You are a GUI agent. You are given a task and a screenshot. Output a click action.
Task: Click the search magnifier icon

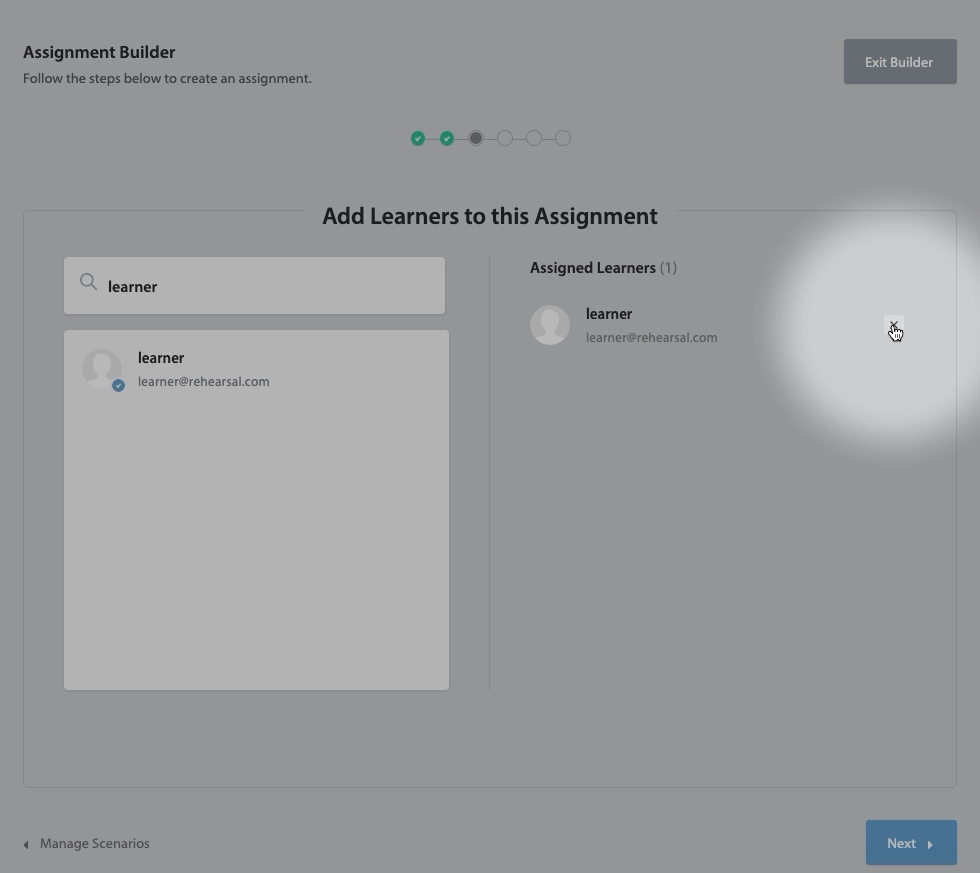click(x=88, y=282)
